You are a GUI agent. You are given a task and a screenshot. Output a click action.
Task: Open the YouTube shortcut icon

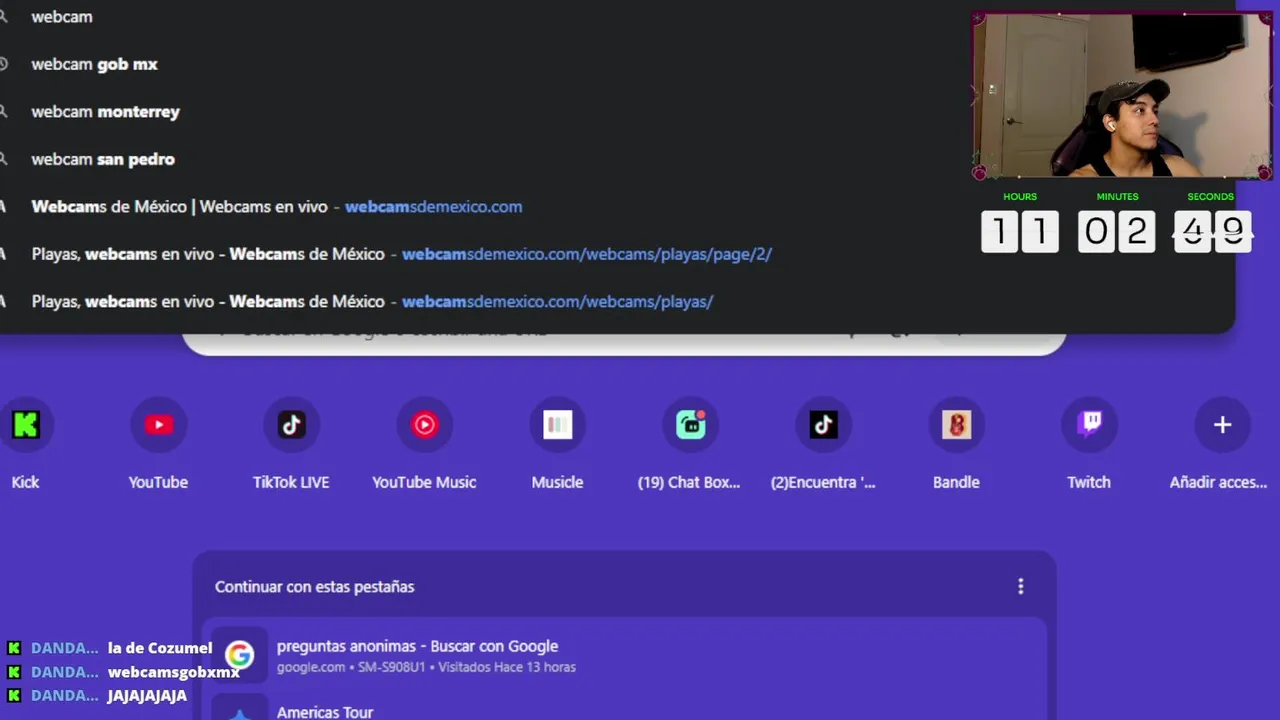pyautogui.click(x=158, y=425)
